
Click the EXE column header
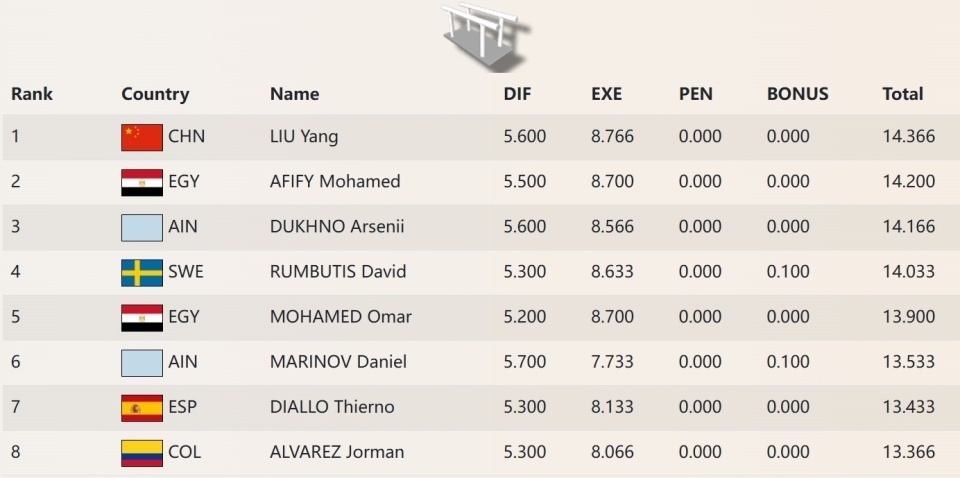pos(606,94)
